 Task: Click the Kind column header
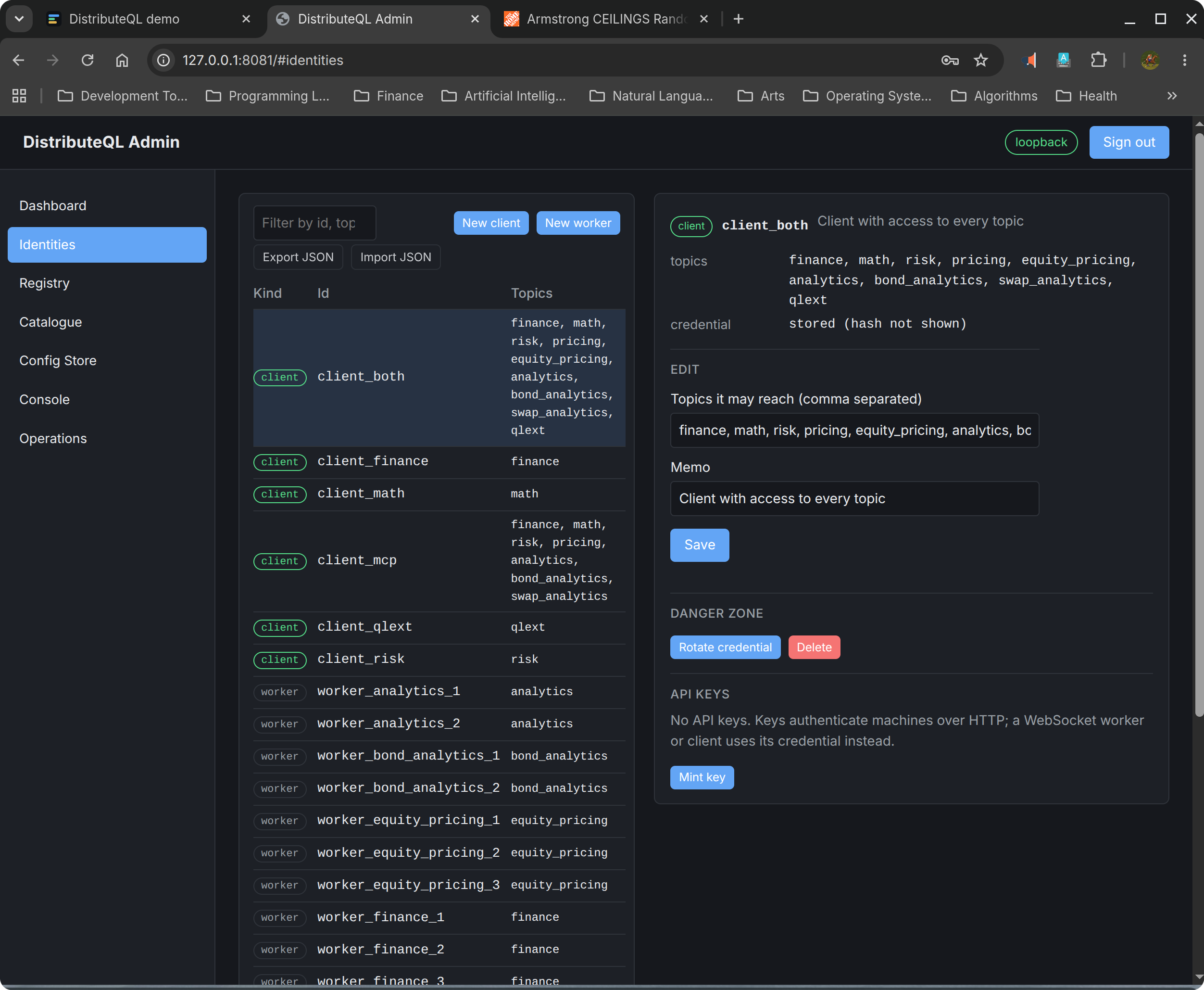tap(267, 293)
